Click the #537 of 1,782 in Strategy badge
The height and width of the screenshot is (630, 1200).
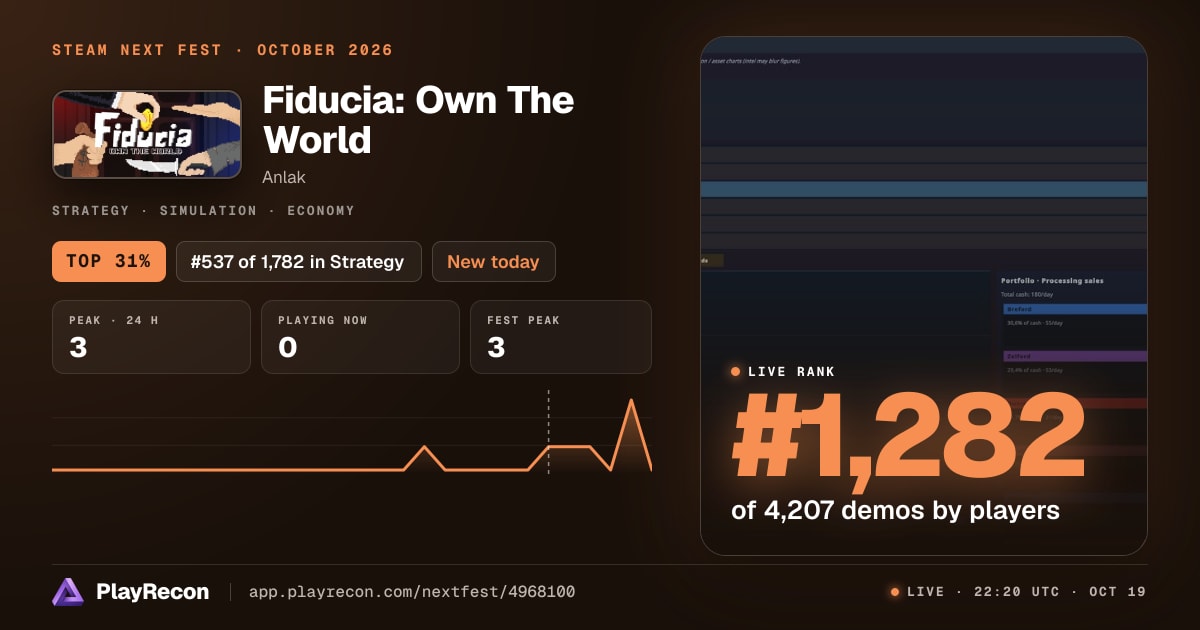click(x=298, y=262)
